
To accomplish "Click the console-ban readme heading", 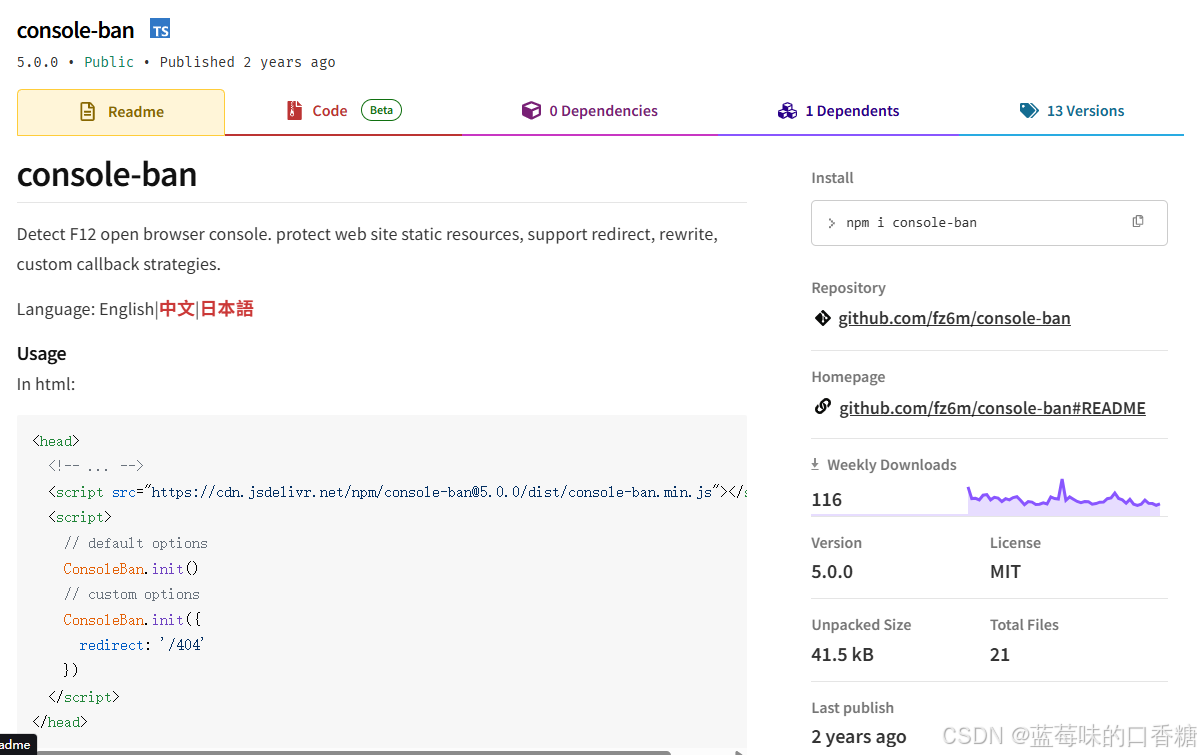I will click(x=107, y=174).
